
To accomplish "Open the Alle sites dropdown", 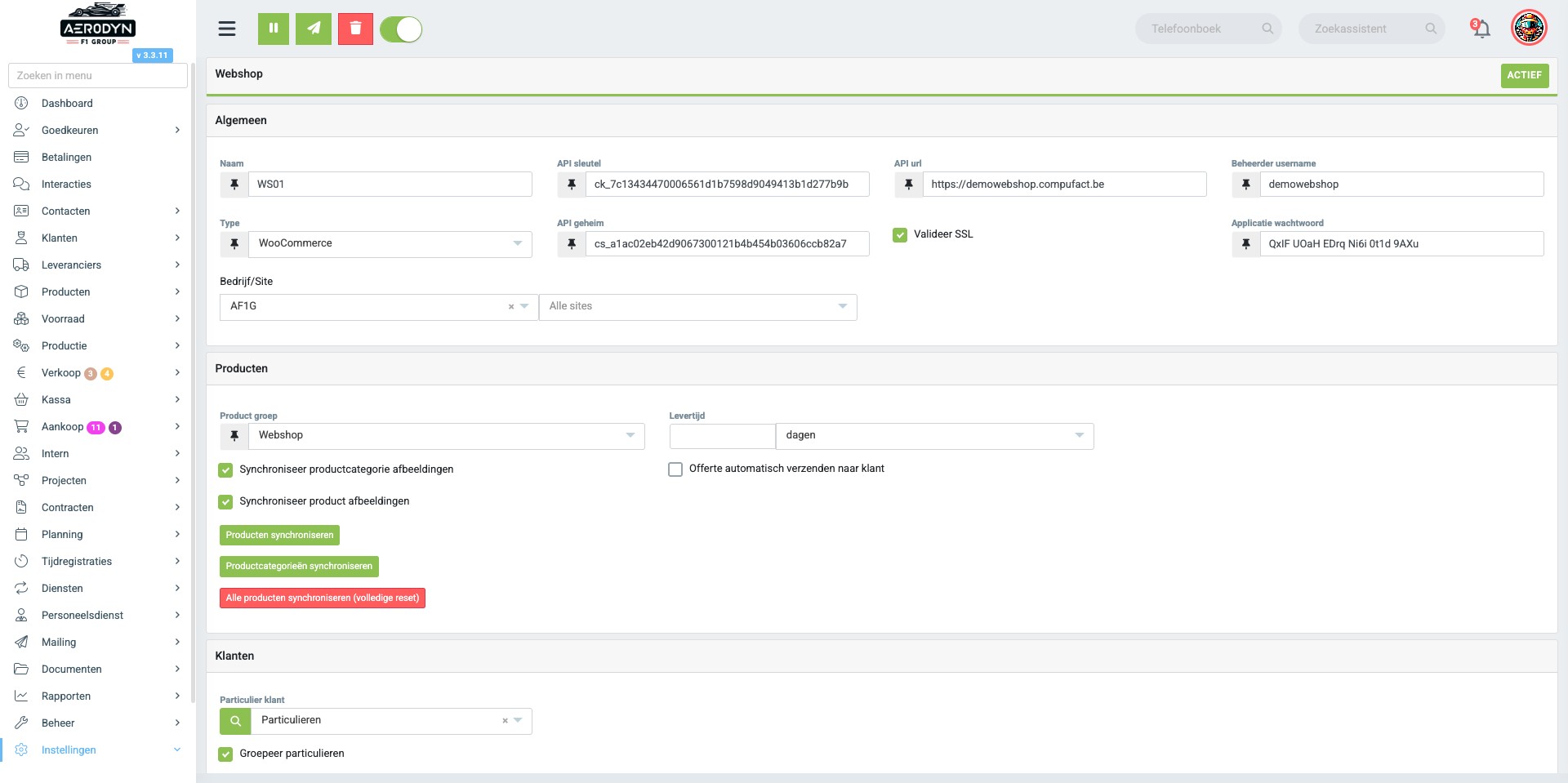I will 698,307.
